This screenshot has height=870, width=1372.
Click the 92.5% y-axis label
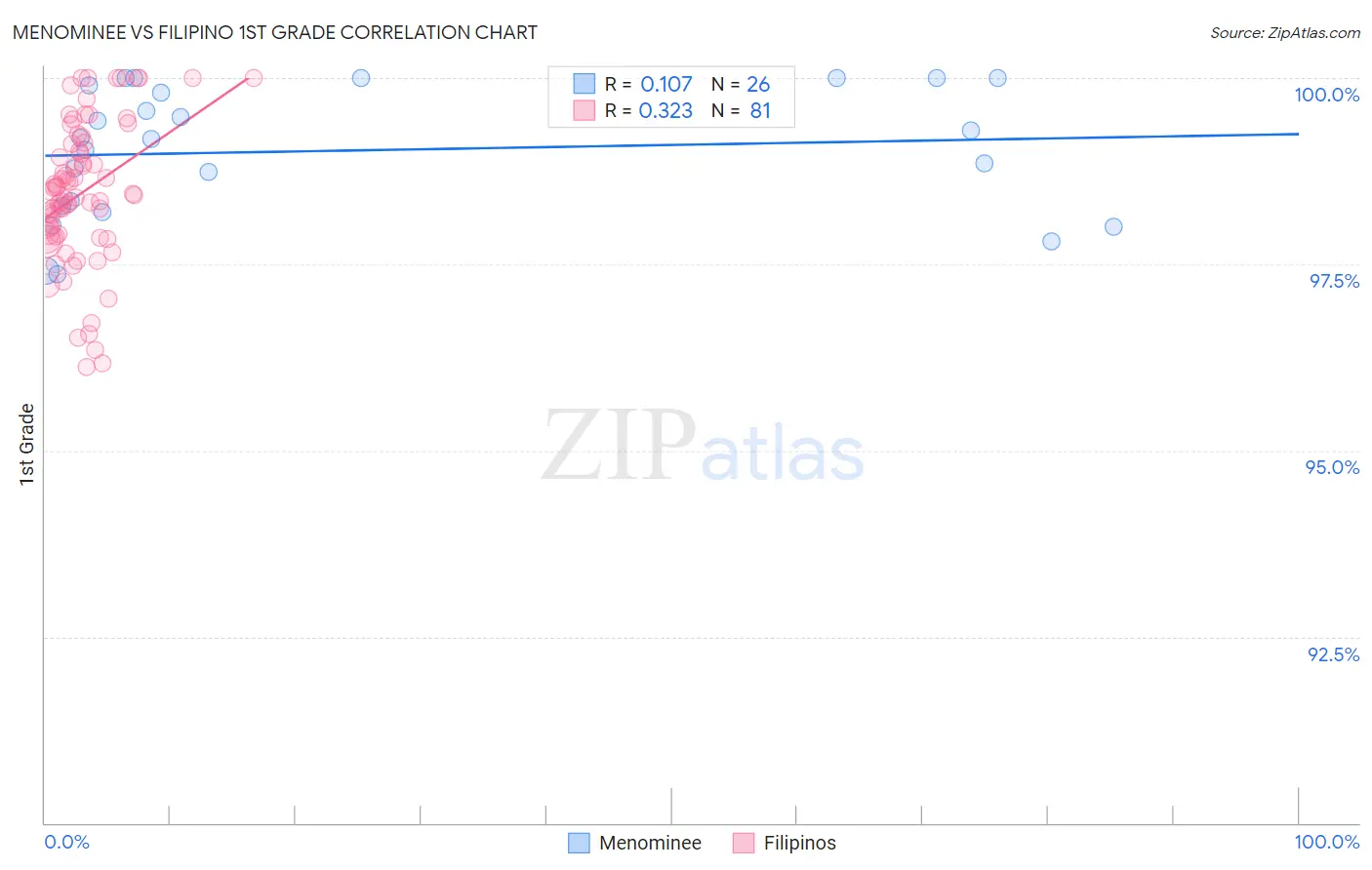click(x=1334, y=654)
